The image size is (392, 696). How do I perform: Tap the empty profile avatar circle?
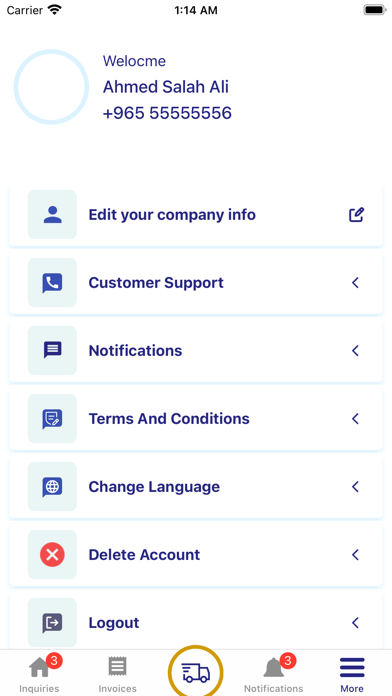coord(51,87)
